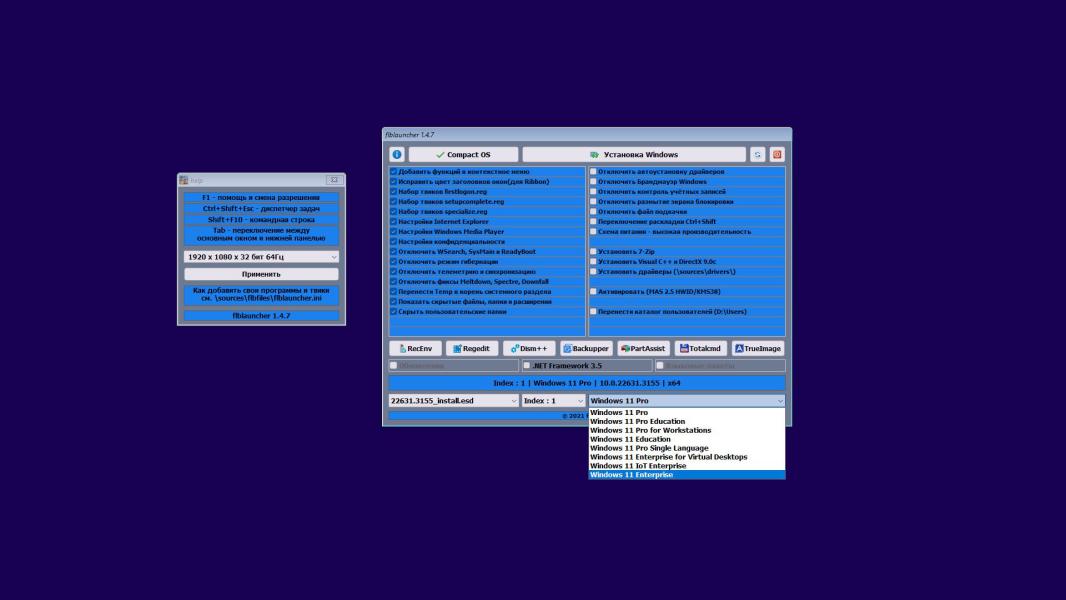Screen dimensions: 1066x600
Task: Open Regedit from the tool row
Action: pyautogui.click(x=471, y=349)
